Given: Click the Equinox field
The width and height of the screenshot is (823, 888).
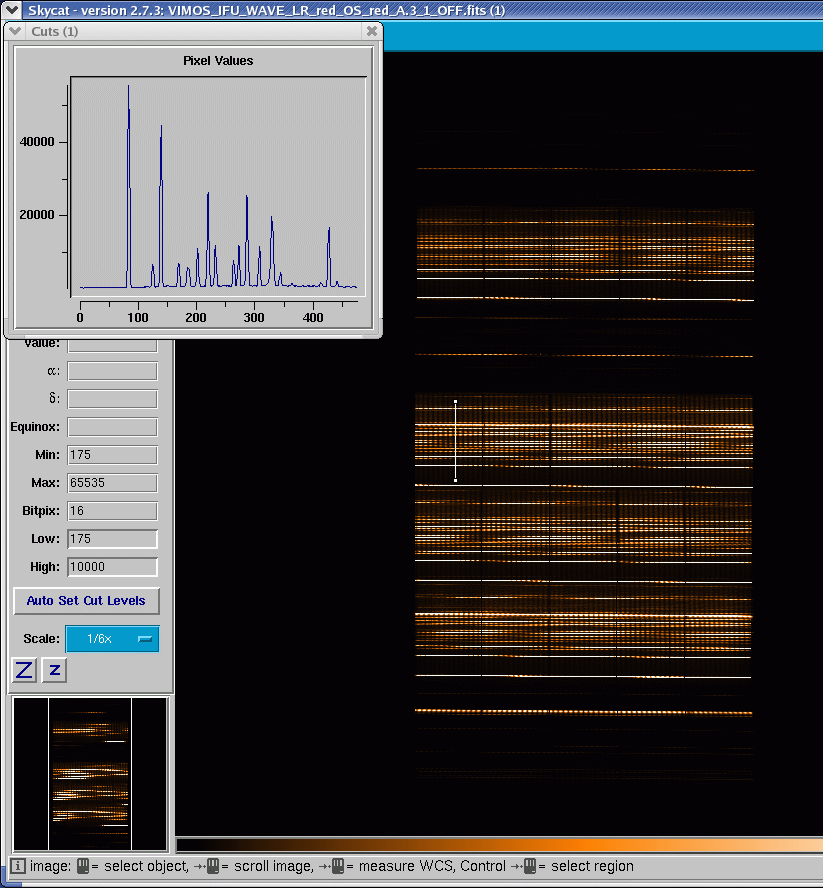Looking at the screenshot, I should pyautogui.click(x=112, y=427).
